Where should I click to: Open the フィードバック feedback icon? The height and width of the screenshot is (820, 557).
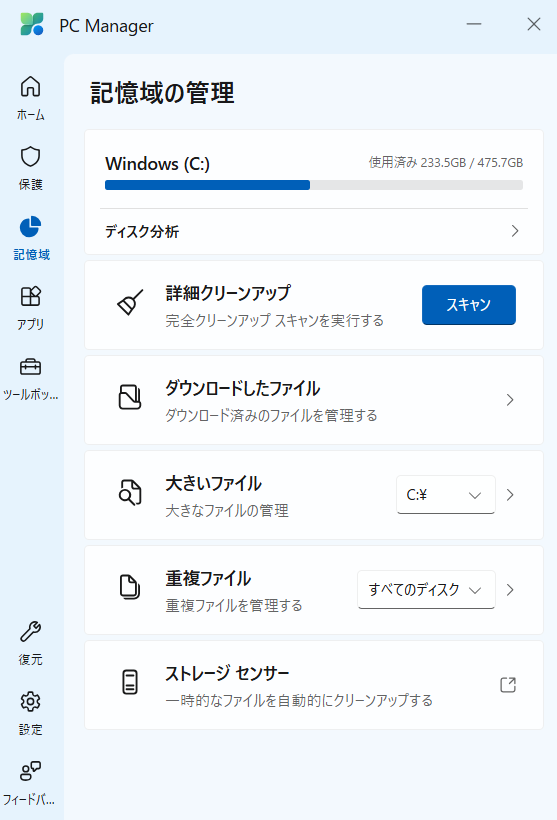click(x=30, y=771)
